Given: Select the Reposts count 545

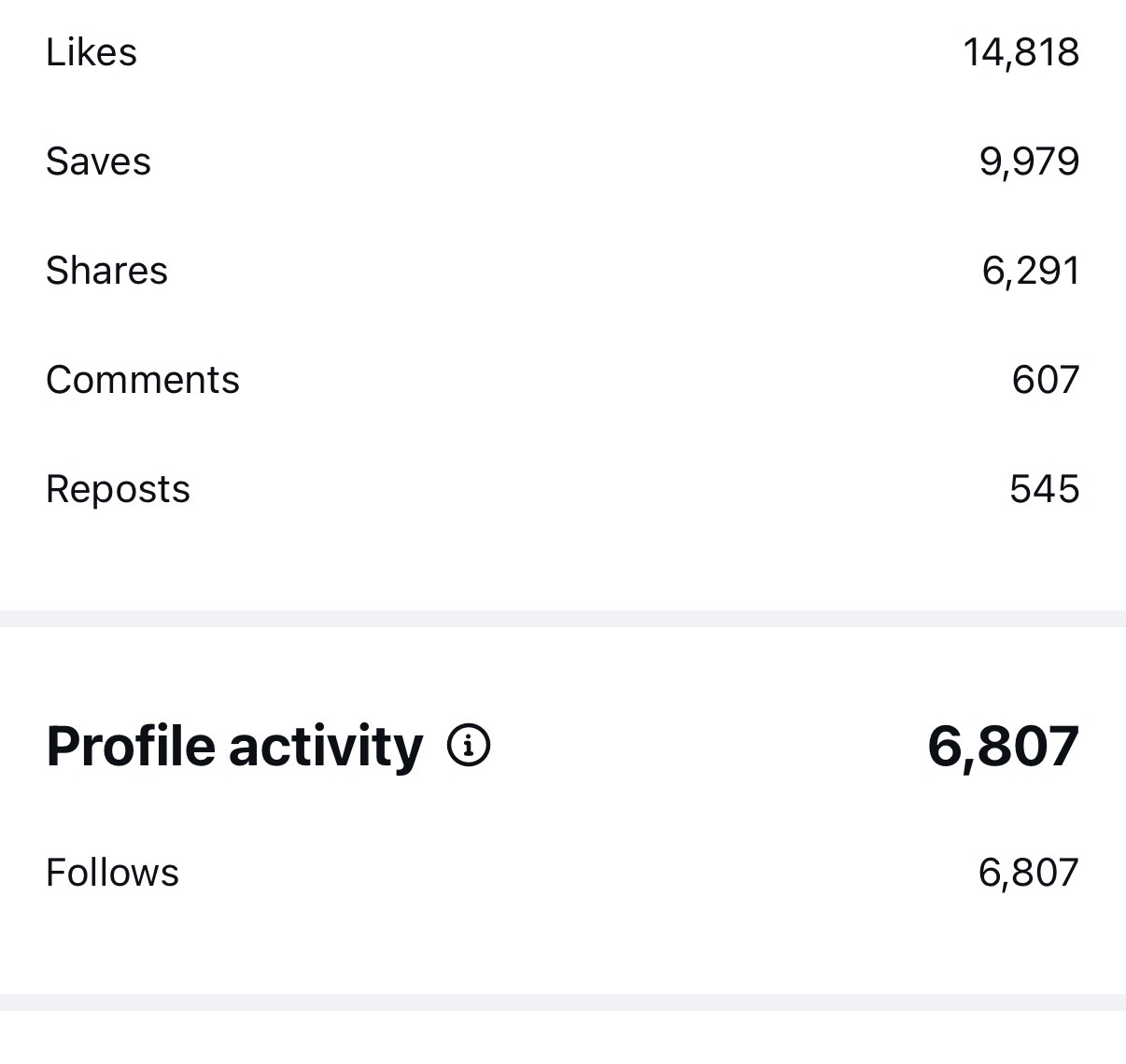Looking at the screenshot, I should (1044, 489).
